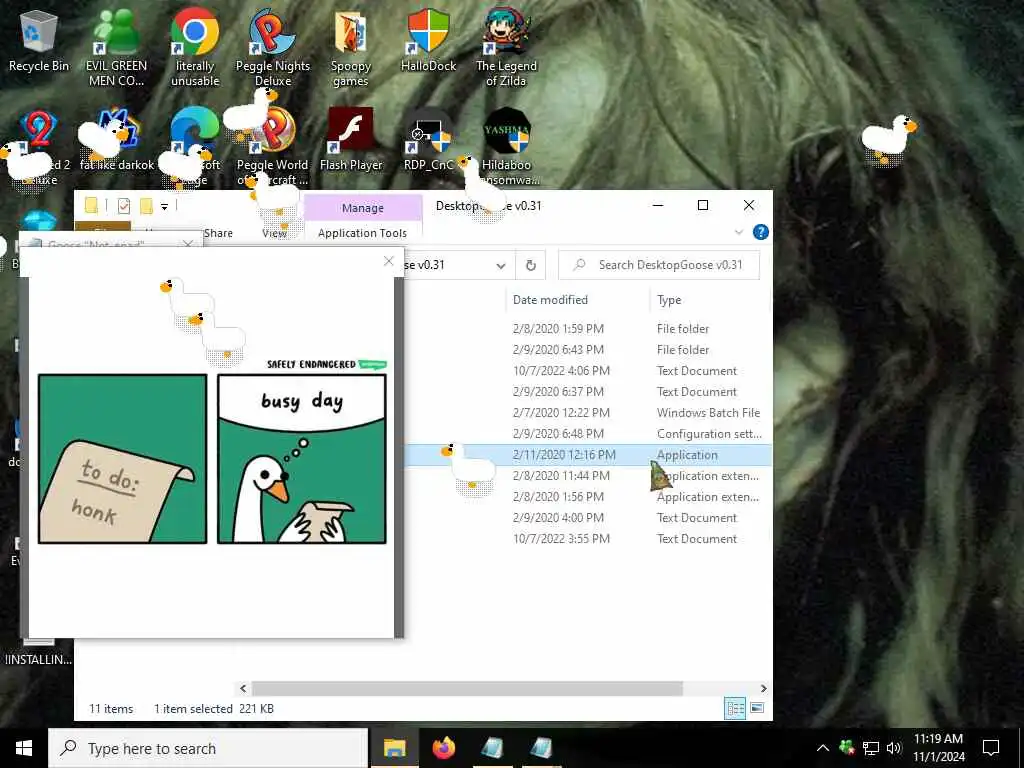1024x768 pixels.
Task: Click the '1 item selected 221 KB' status text
Action: coord(214,709)
